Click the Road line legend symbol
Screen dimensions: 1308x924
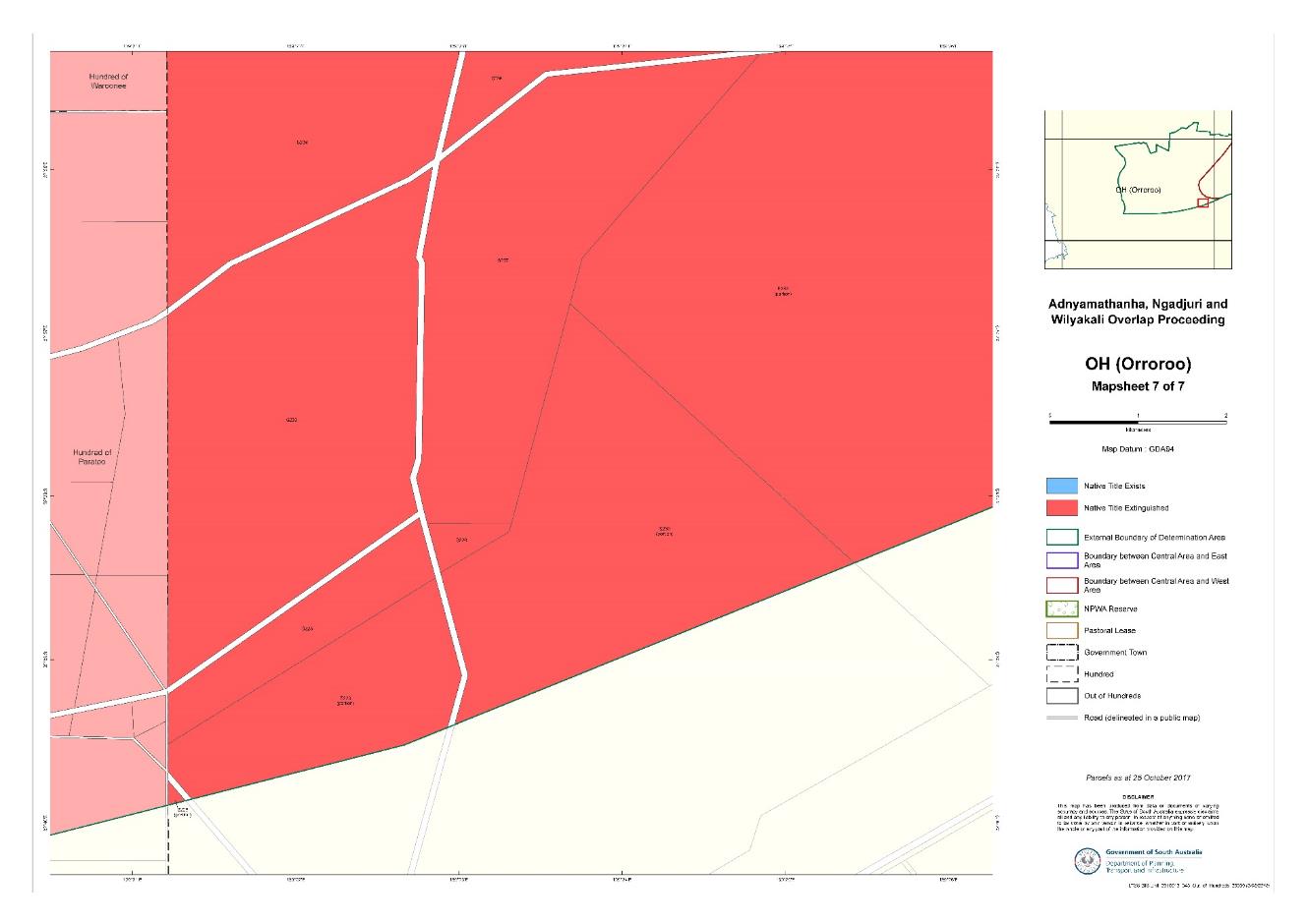pyautogui.click(x=1062, y=718)
